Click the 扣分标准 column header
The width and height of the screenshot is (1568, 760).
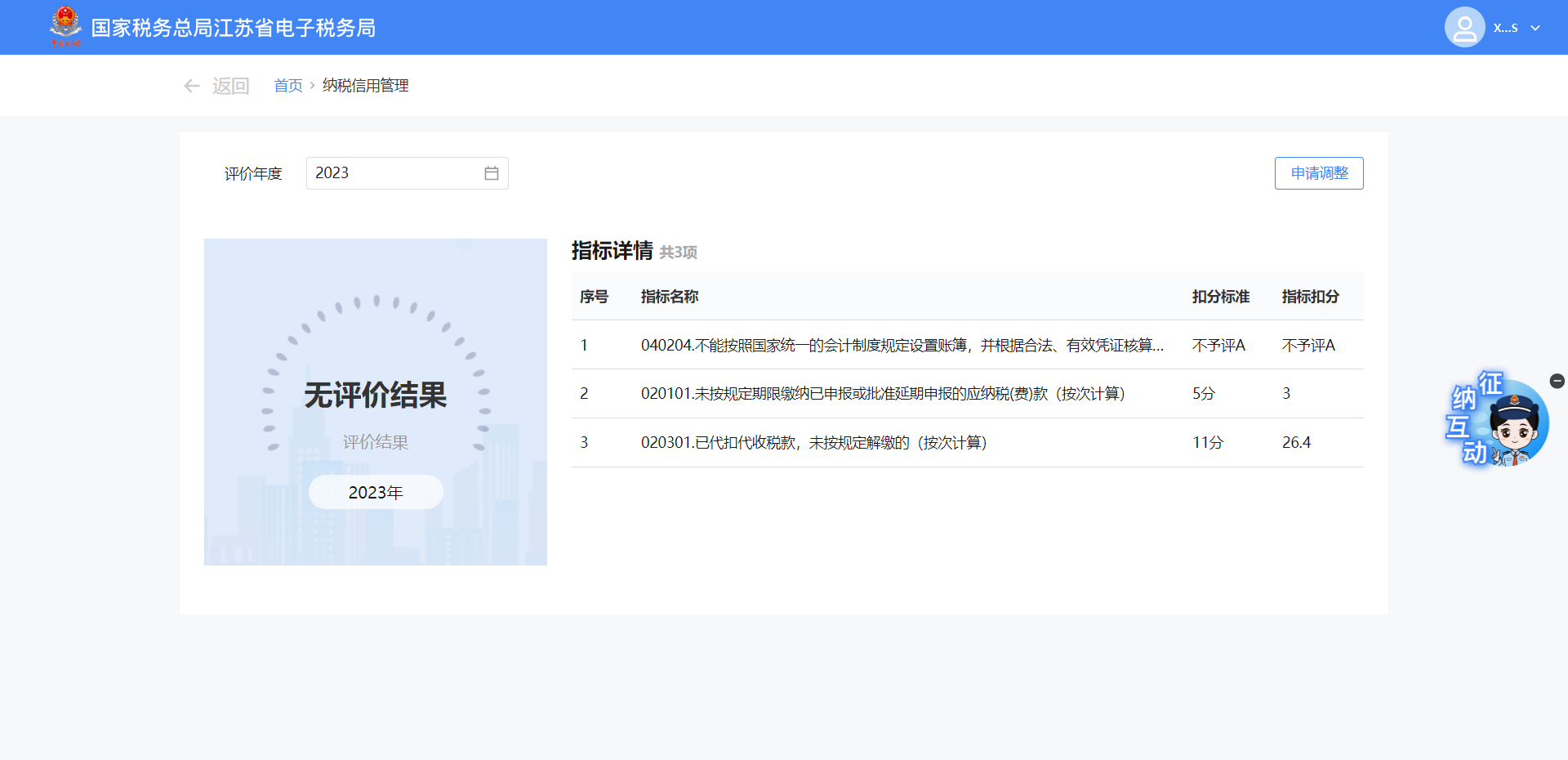[x=1220, y=297]
